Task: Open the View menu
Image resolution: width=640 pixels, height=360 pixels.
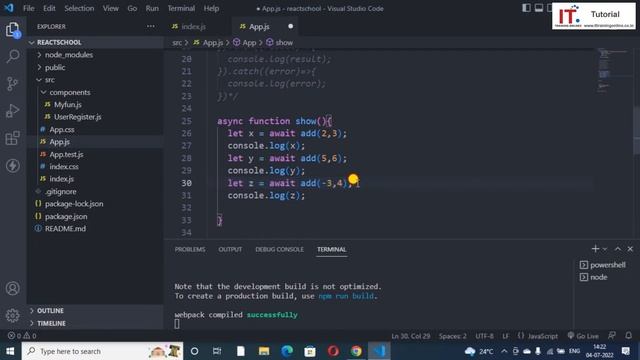Action: (111, 8)
